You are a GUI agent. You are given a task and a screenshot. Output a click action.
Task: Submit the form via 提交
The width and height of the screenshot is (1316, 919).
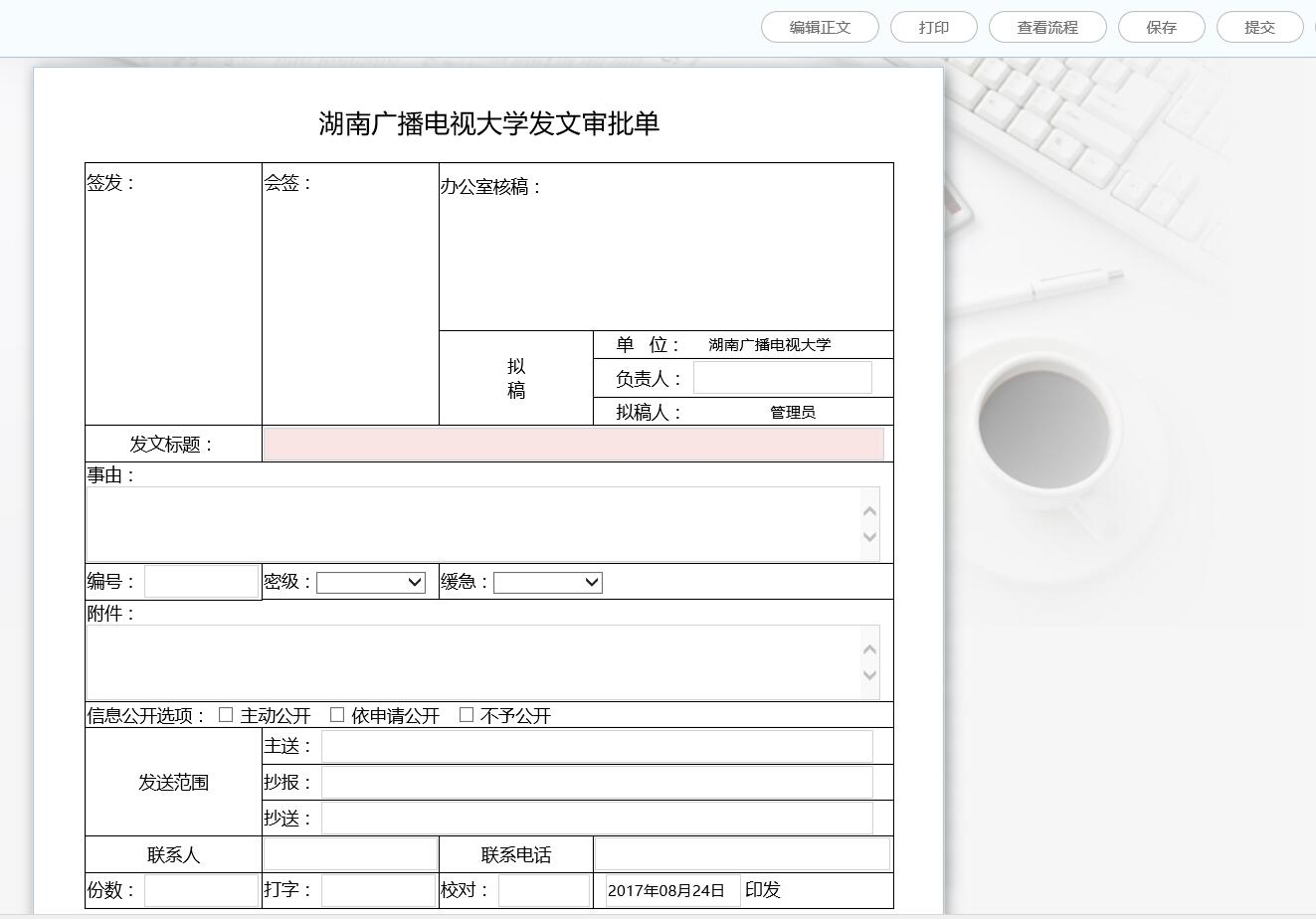[1258, 27]
